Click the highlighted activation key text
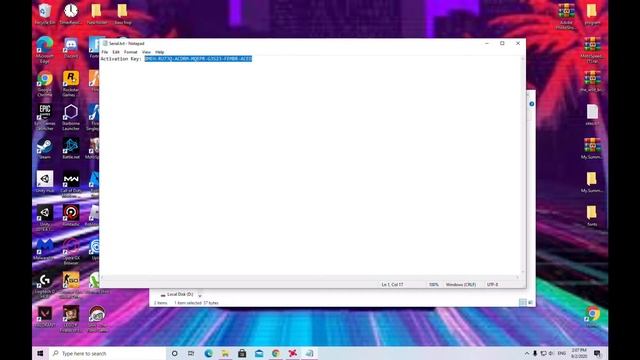640x360 pixels. pyautogui.click(x=198, y=59)
